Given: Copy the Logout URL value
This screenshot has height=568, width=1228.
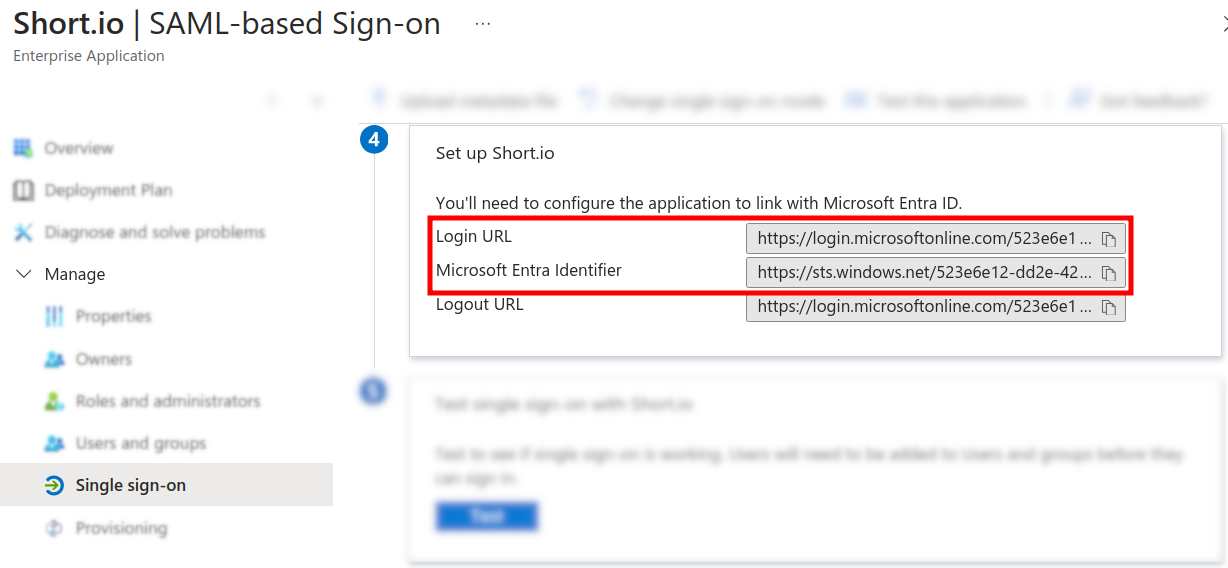Looking at the screenshot, I should point(1108,308).
